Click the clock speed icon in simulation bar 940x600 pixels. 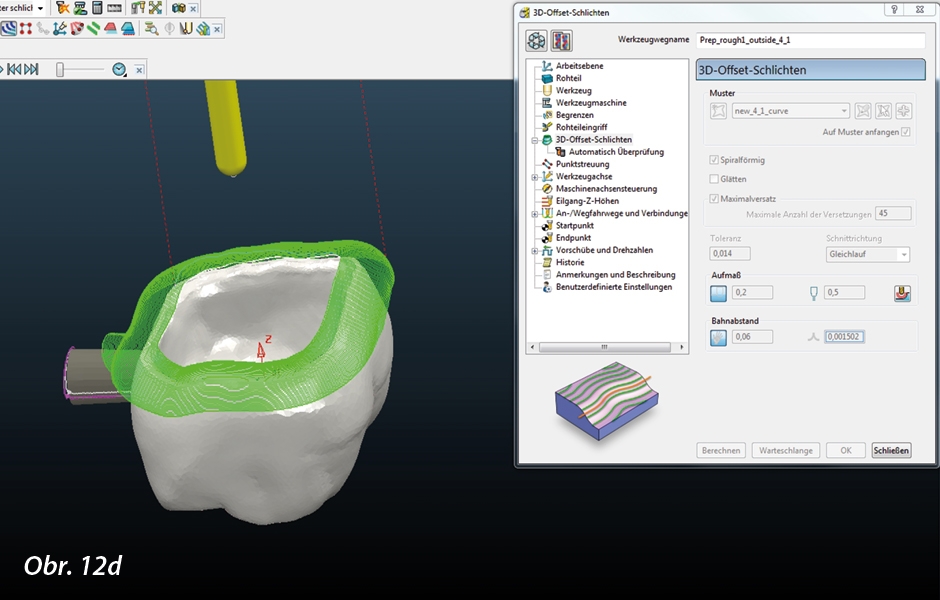120,69
